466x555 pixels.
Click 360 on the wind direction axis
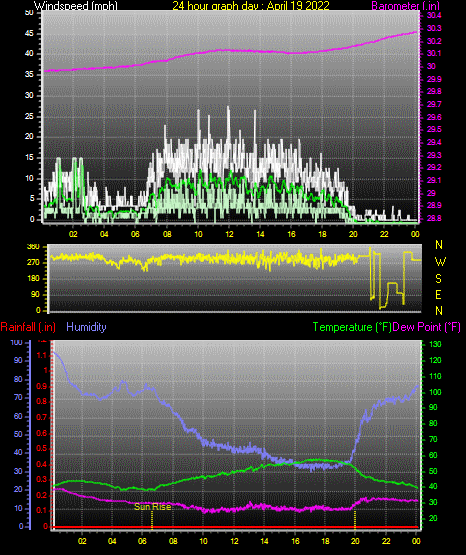33,247
